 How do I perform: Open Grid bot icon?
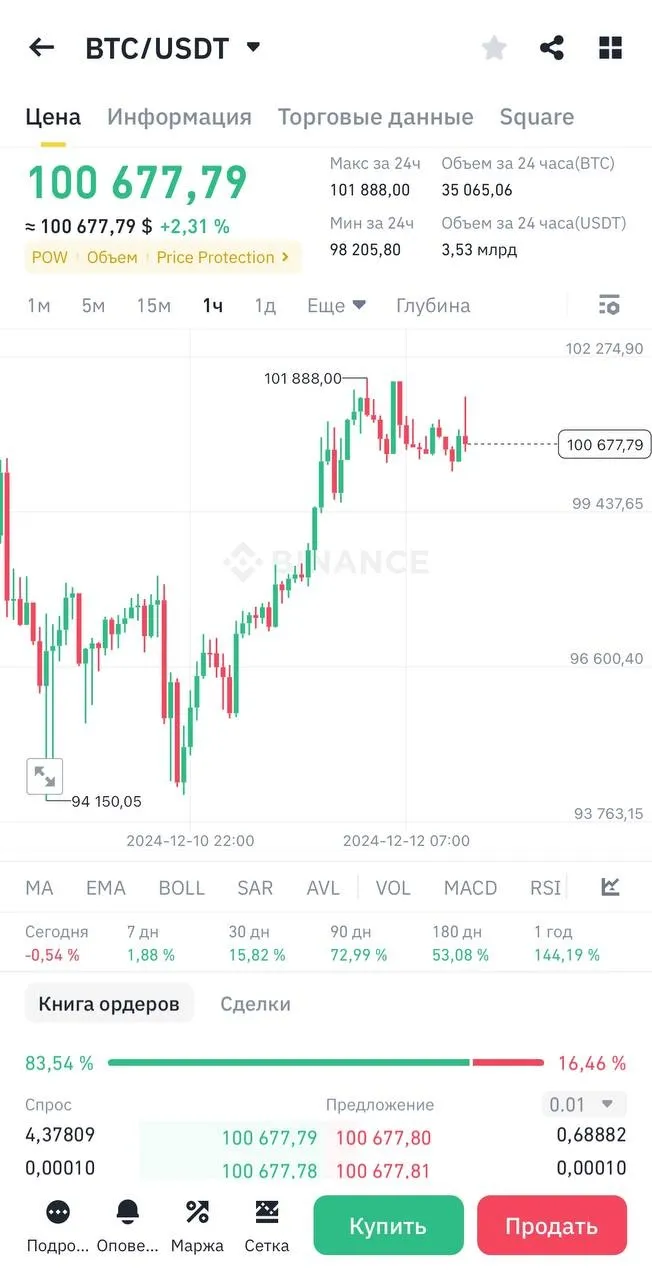pyautogui.click(x=266, y=1212)
